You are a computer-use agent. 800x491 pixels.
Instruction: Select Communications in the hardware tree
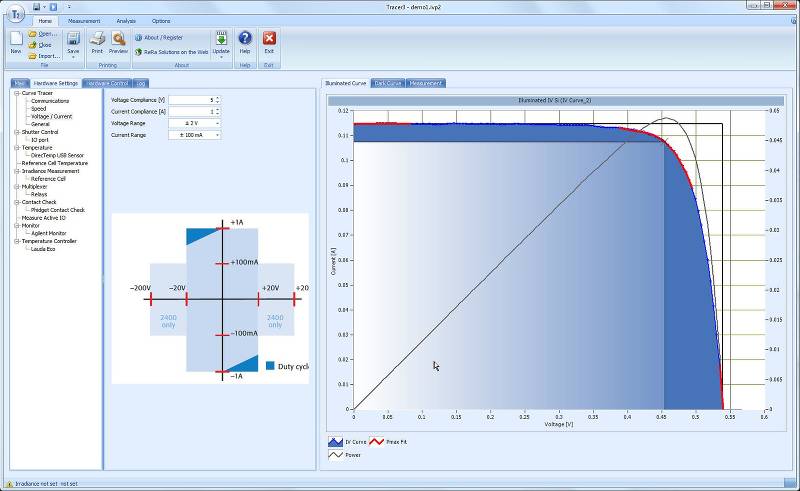[x=50, y=101]
